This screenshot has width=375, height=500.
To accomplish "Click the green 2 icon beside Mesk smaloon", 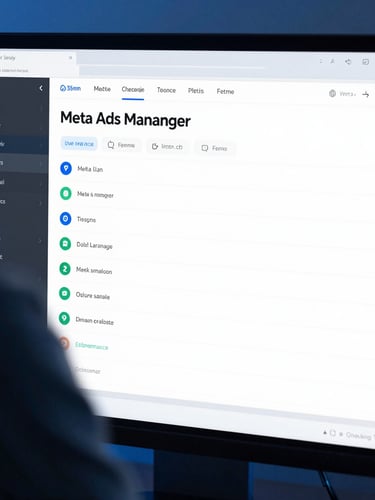I will 65,269.
